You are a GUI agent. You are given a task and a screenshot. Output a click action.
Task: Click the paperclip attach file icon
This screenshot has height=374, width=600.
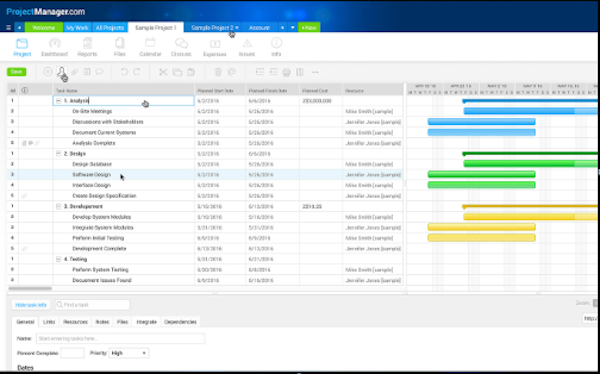pyautogui.click(x=75, y=72)
